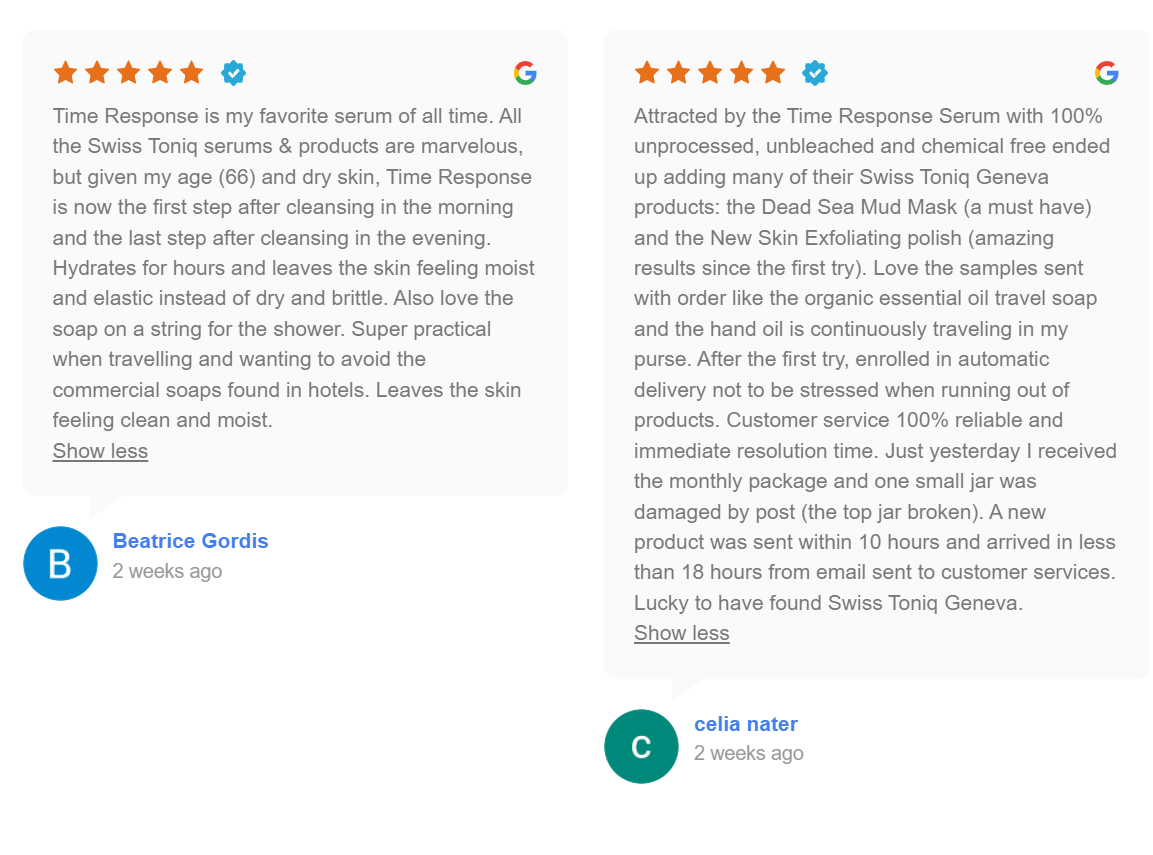Click the third star of celia's rating
The height and width of the screenshot is (855, 1153).
click(710, 73)
